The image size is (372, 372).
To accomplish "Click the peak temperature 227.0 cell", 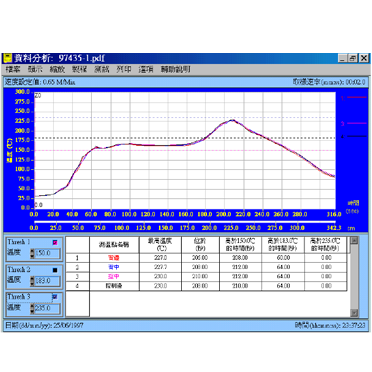I will point(160,258).
